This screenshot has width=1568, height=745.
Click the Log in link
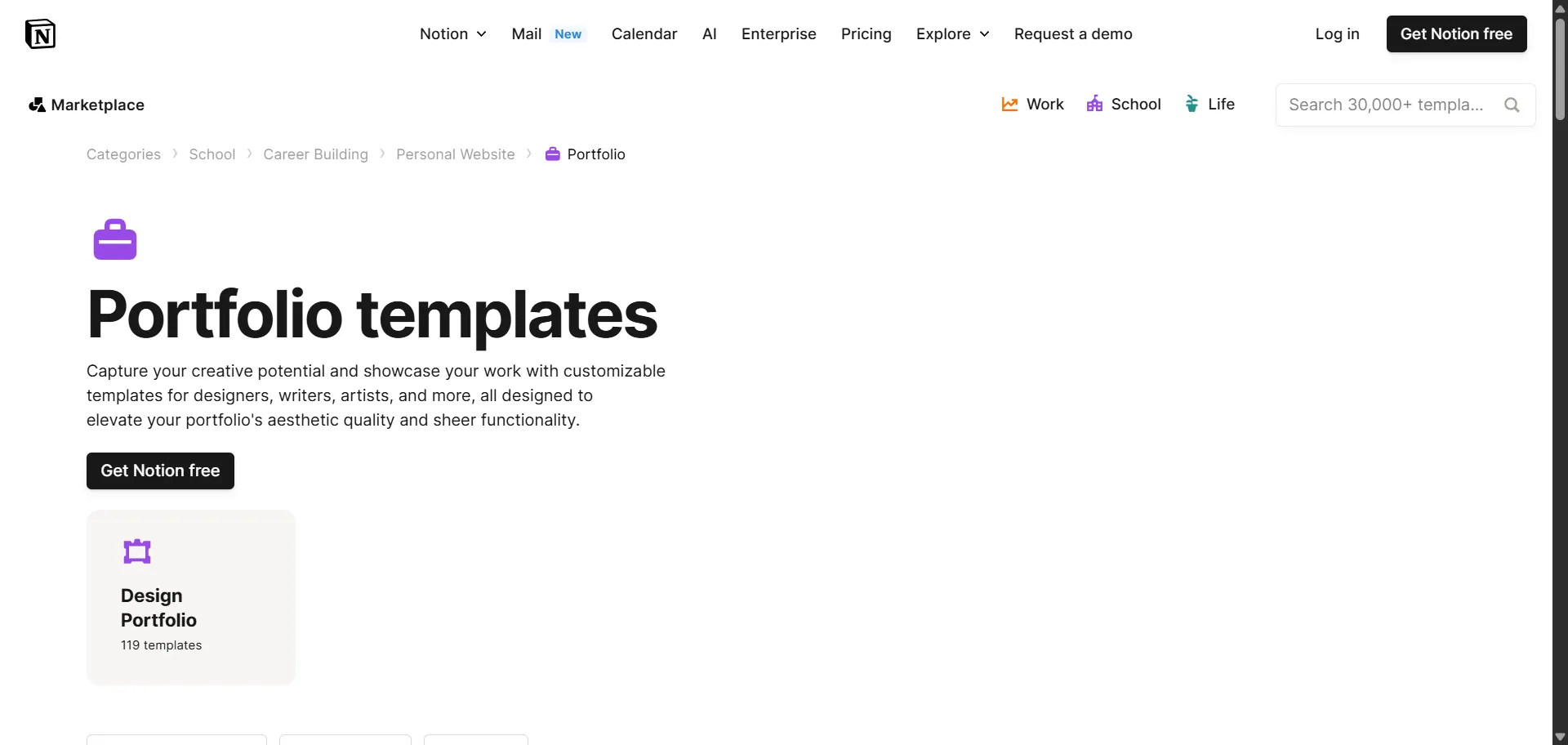(x=1337, y=33)
